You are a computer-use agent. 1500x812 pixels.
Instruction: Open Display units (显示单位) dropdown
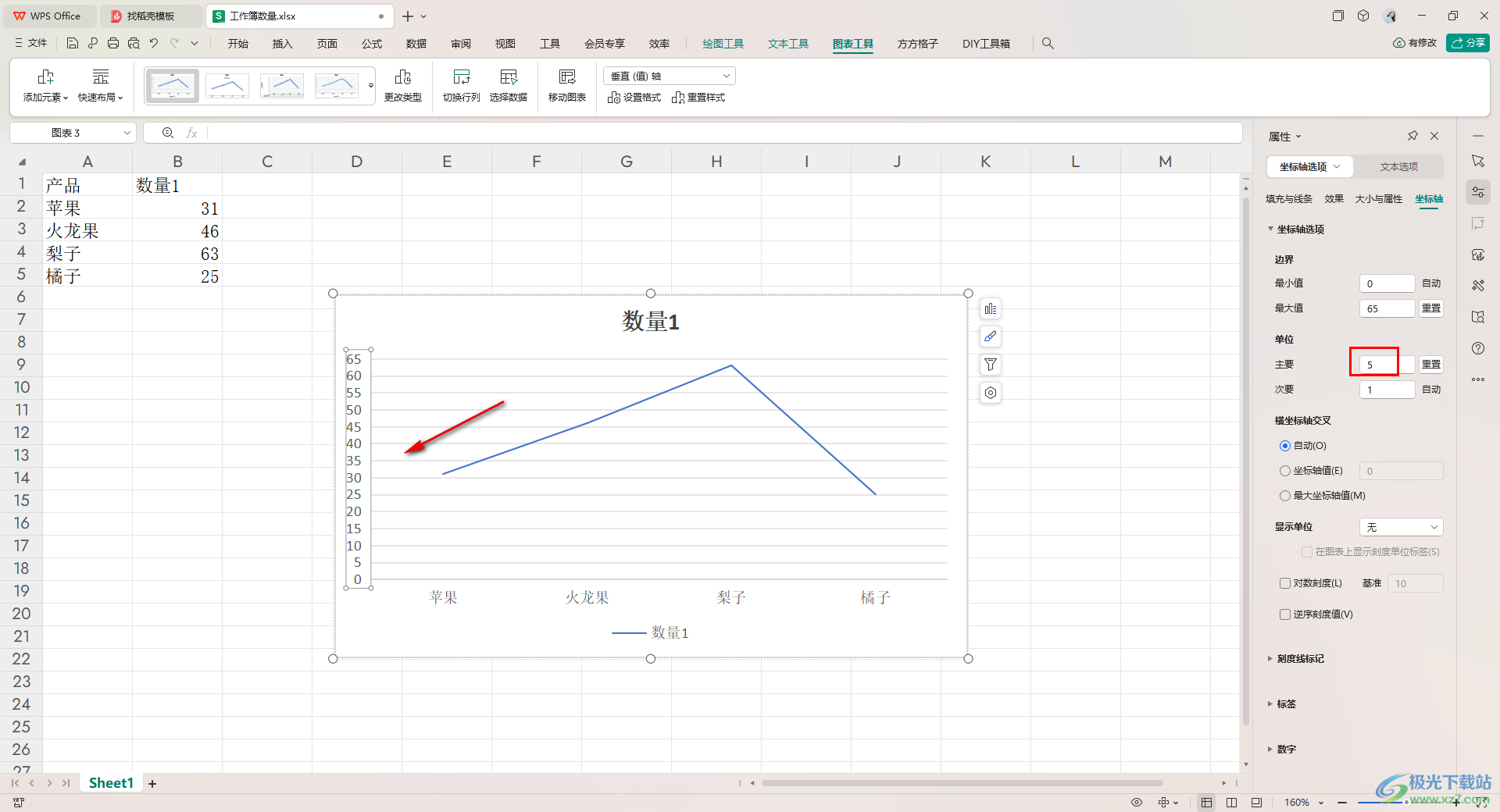[x=1402, y=527]
